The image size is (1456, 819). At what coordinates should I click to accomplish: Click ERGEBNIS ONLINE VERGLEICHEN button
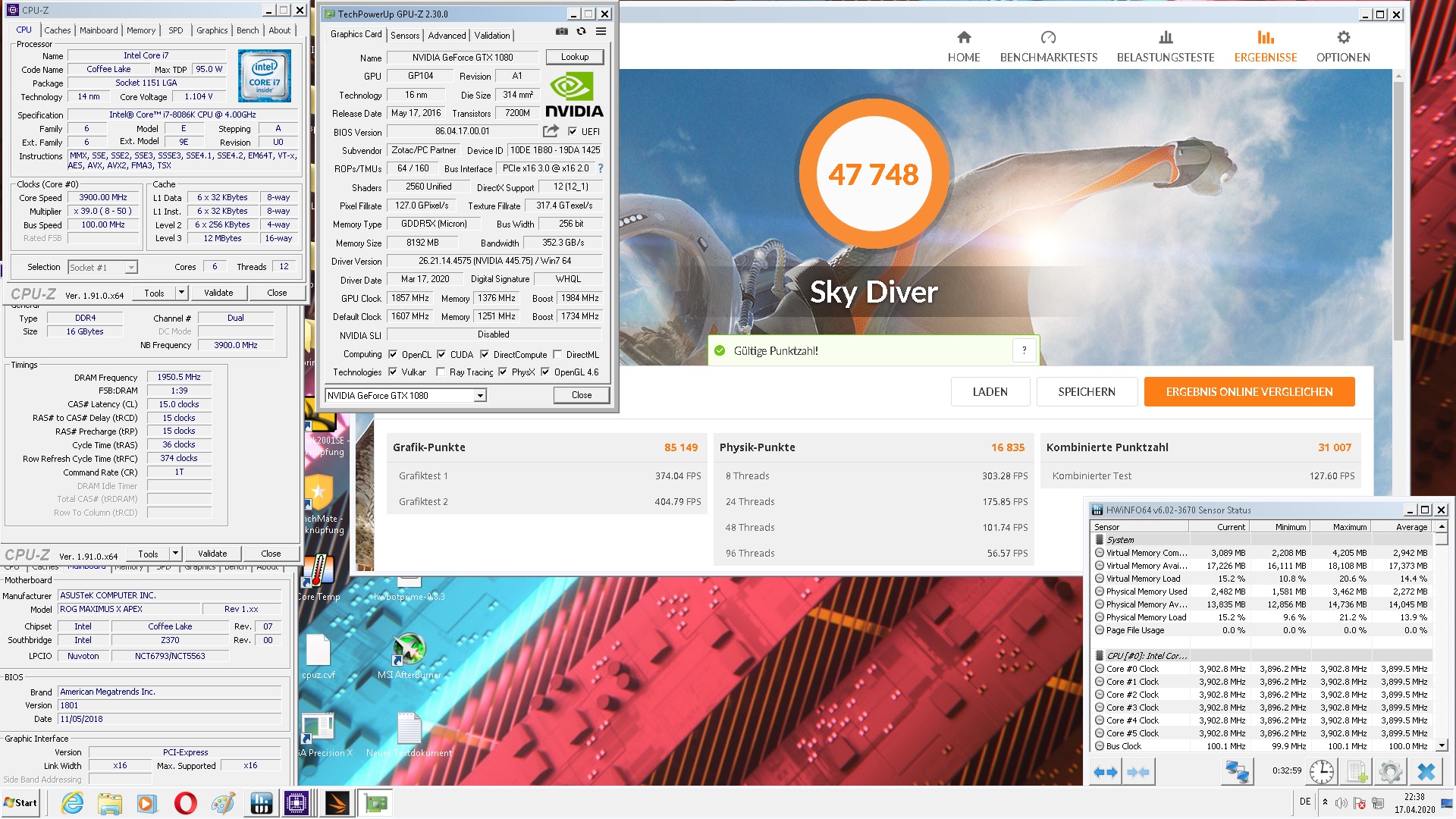coord(1249,391)
